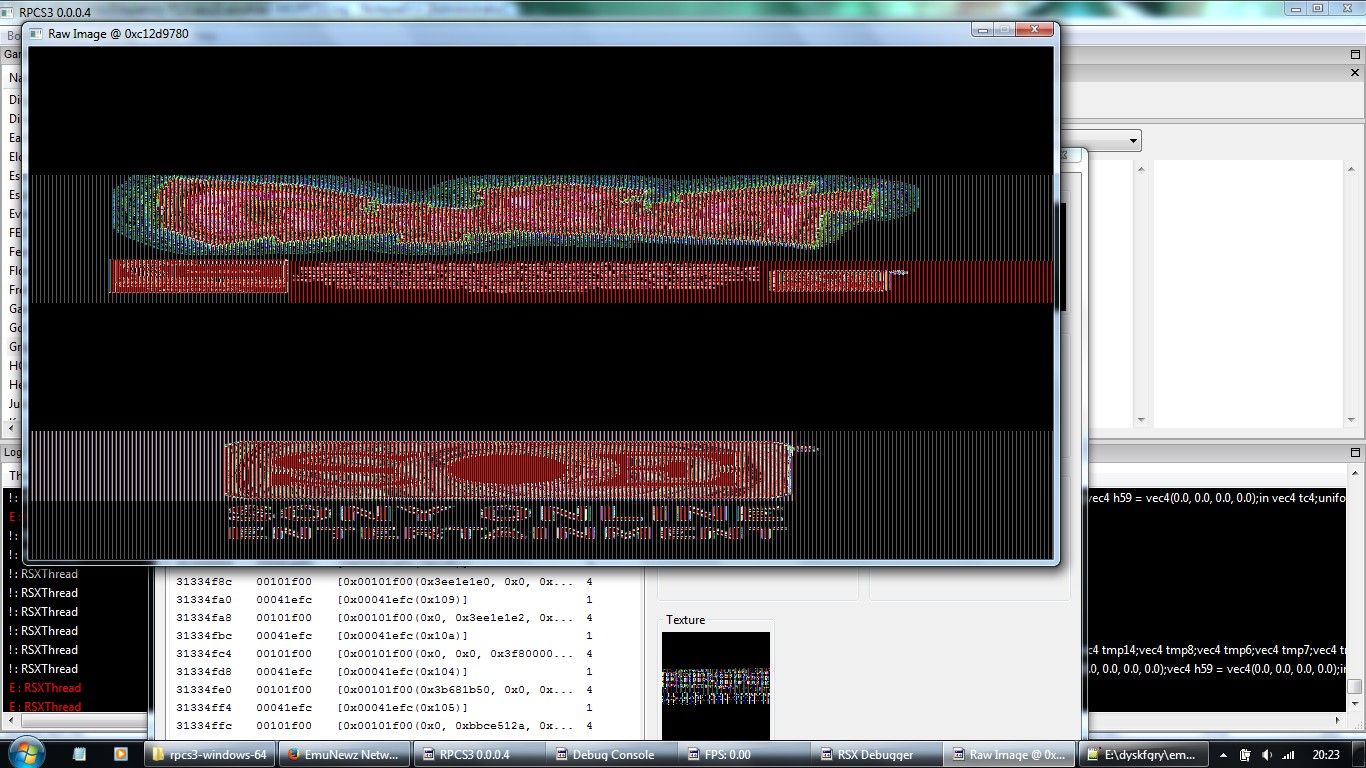1366x768 pixels.
Task: Switch to the RSX Debugger taskbar button
Action: point(878,754)
